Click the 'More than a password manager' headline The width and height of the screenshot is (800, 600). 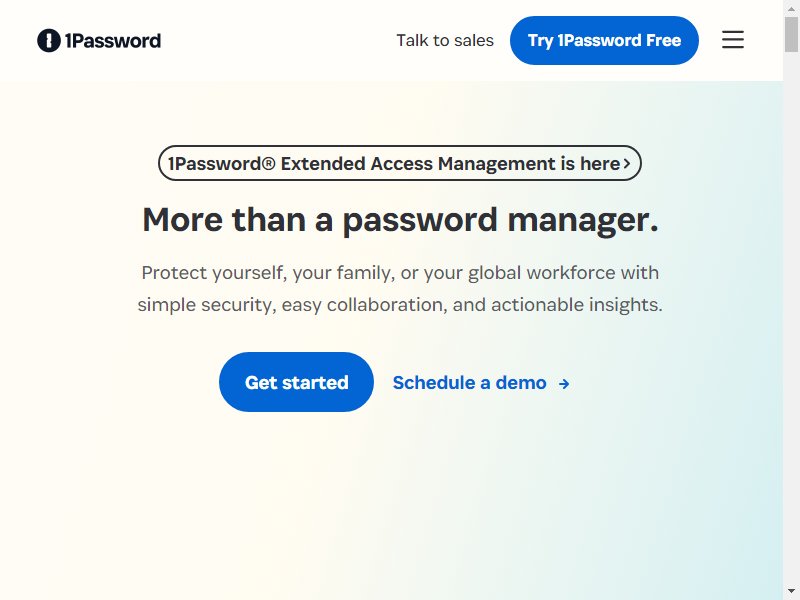click(401, 220)
